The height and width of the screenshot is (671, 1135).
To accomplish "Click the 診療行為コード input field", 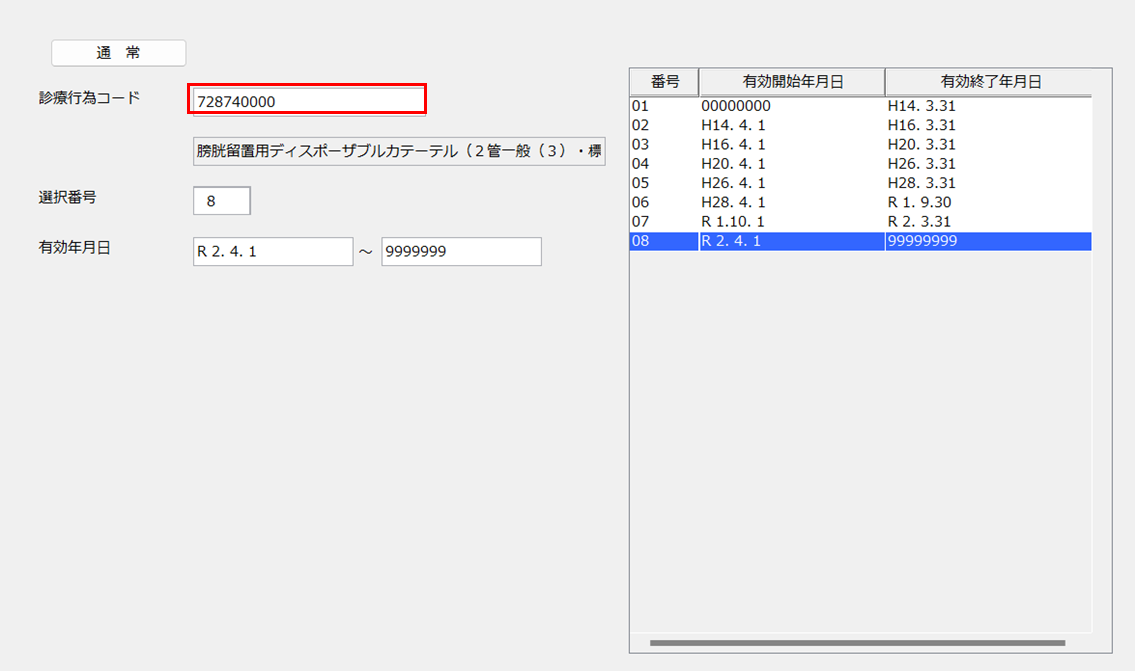I will (307, 100).
